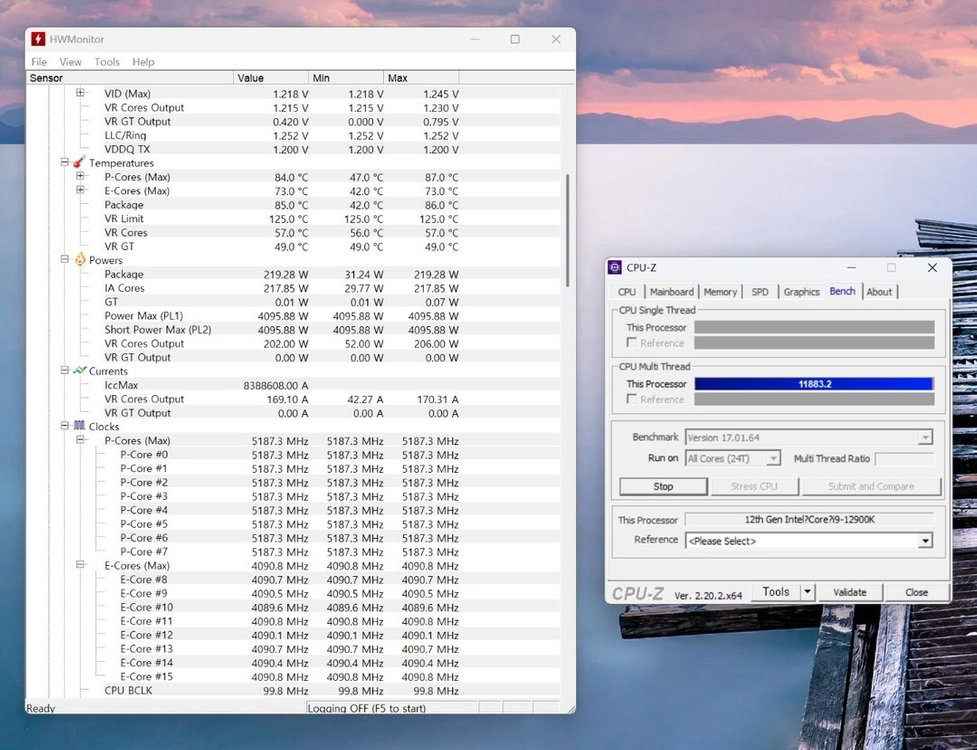Open the Help menu in HWMonitor
The height and width of the screenshot is (750, 977).
[143, 62]
